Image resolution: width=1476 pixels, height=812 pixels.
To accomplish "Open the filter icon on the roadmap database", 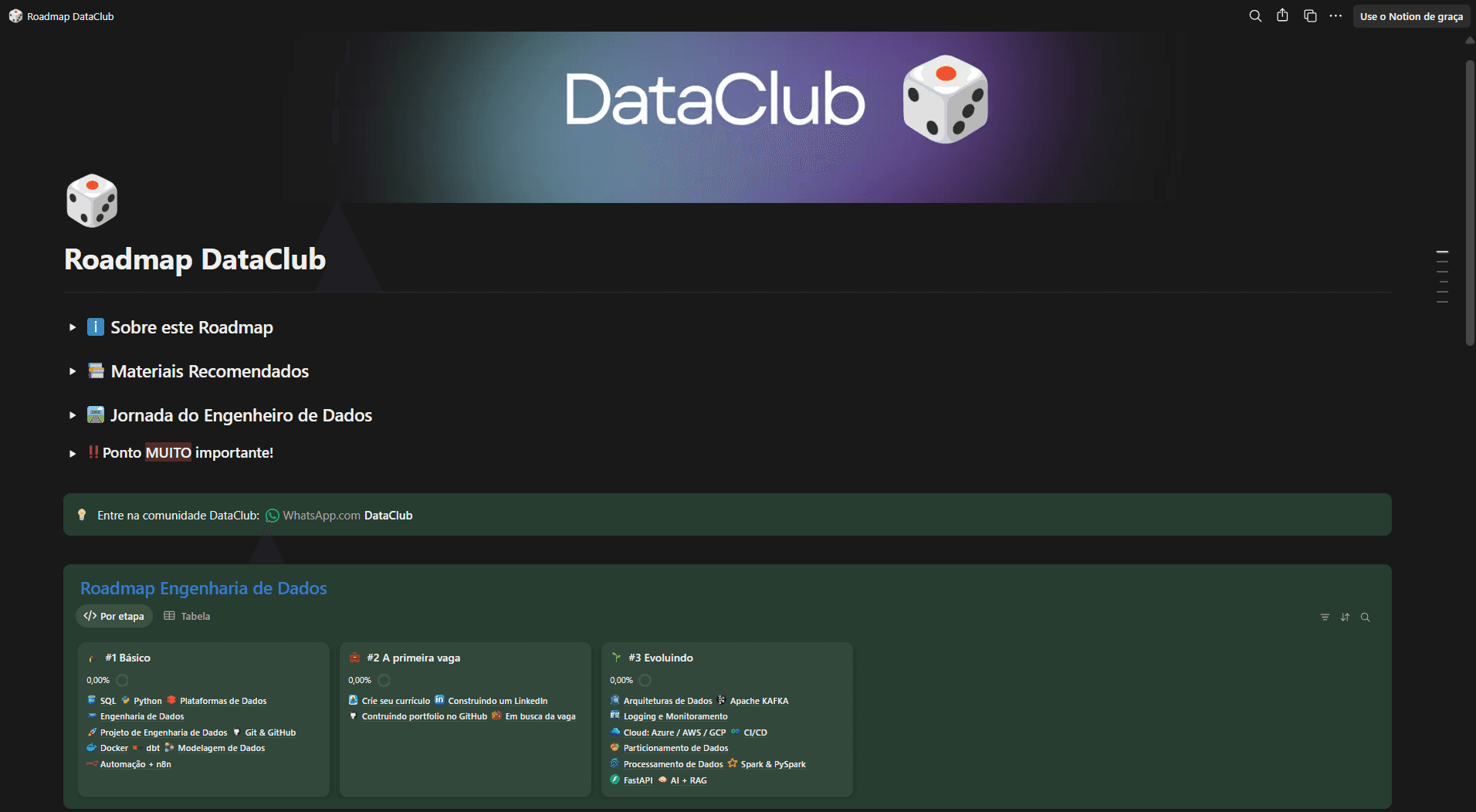I will [x=1325, y=617].
